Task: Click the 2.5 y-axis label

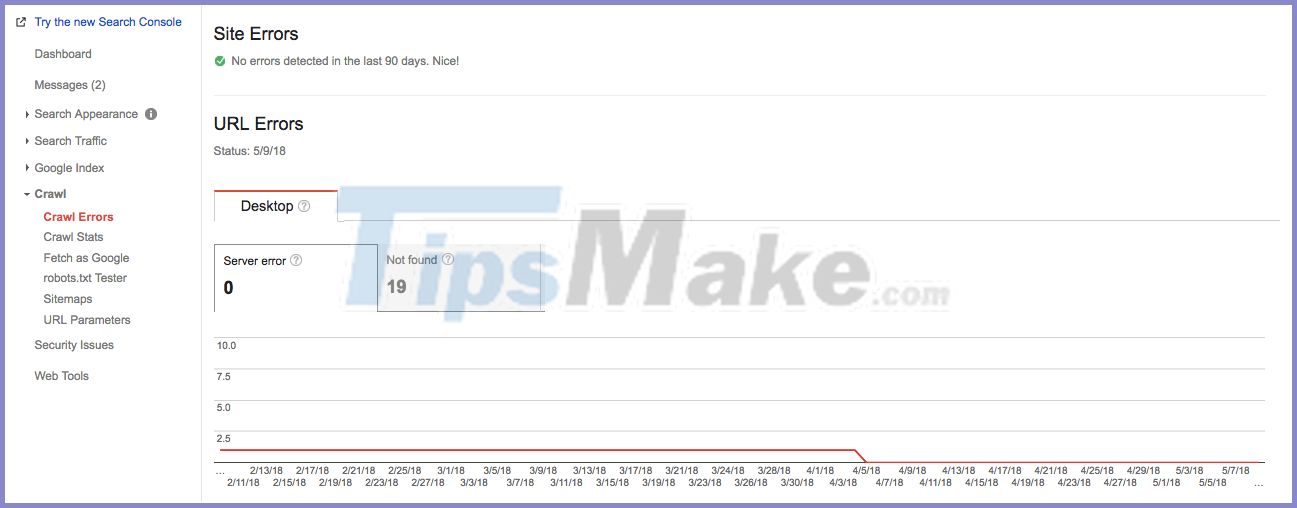Action: 223,439
